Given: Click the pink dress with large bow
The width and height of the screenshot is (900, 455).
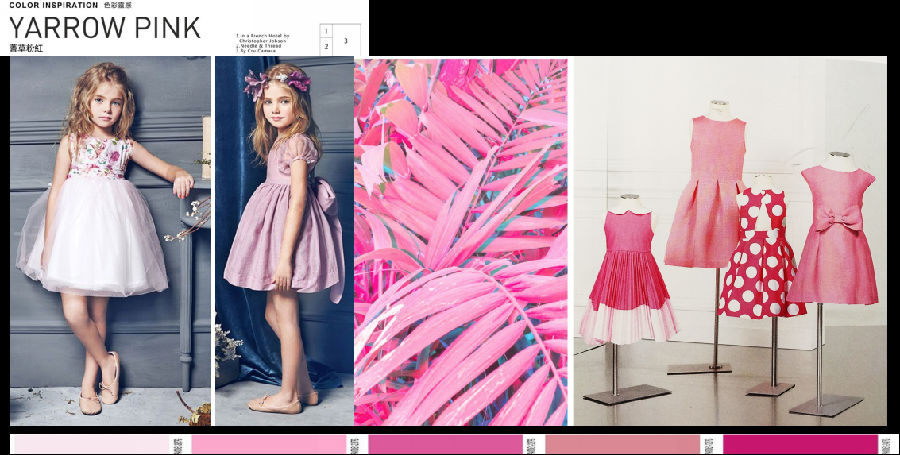Looking at the screenshot, I should (x=835, y=240).
